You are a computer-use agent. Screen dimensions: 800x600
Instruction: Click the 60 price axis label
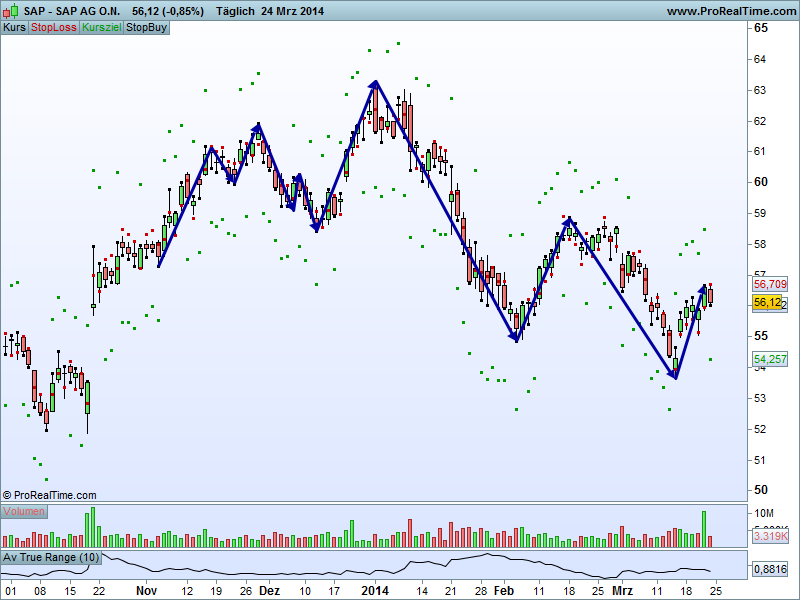(x=760, y=182)
